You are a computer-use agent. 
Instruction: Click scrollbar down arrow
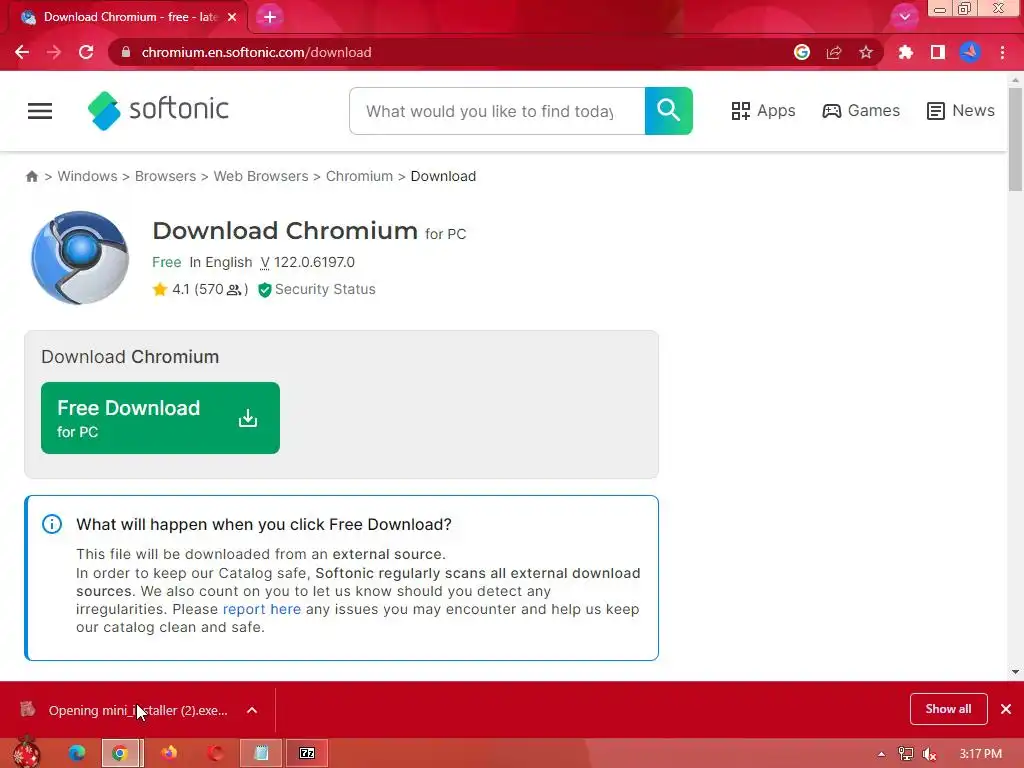pos(1015,671)
